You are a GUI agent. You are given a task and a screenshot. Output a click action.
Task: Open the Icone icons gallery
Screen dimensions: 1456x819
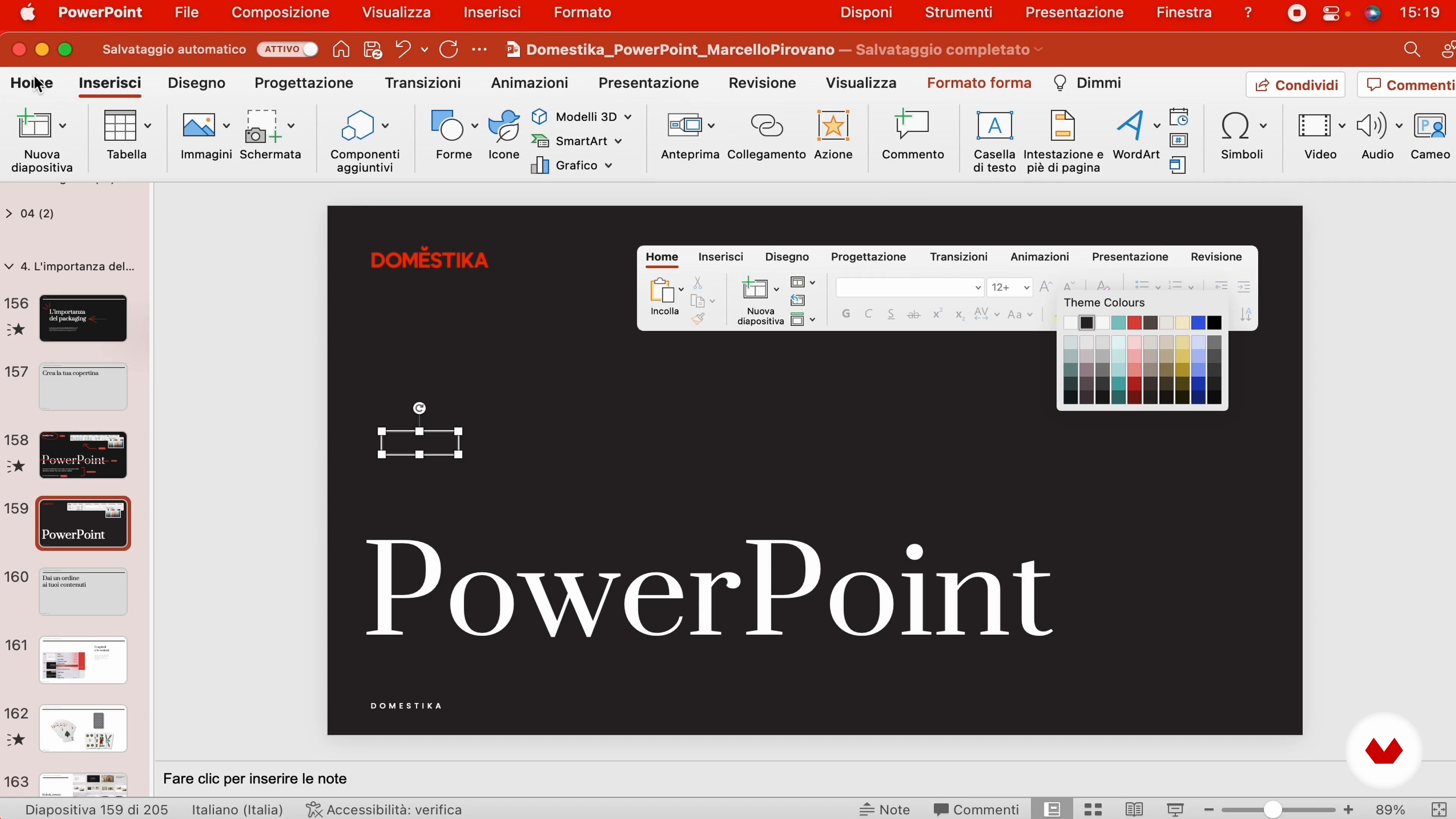coord(504,126)
